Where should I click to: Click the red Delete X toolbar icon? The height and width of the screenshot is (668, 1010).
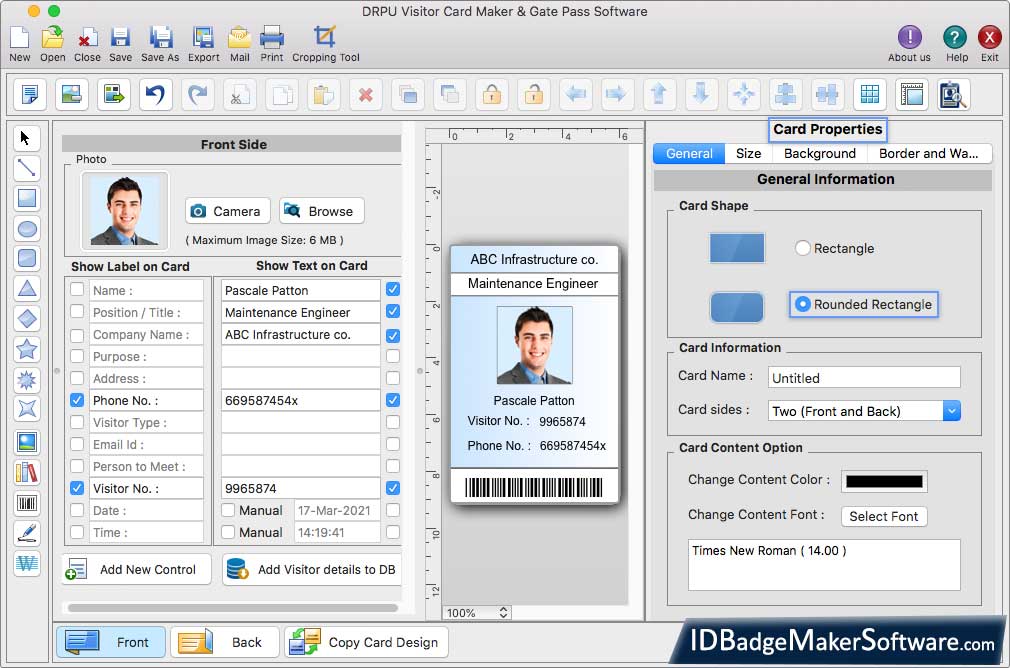coord(366,95)
